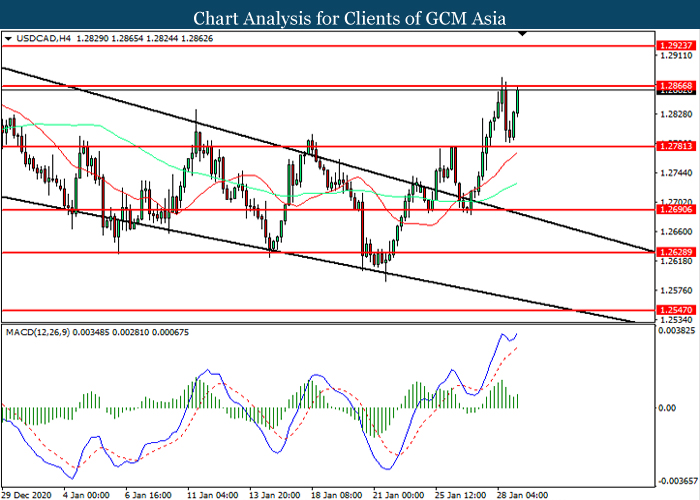This screenshot has height=500, width=700.
Task: Click the 1.27813 price level tag
Action: pos(673,146)
